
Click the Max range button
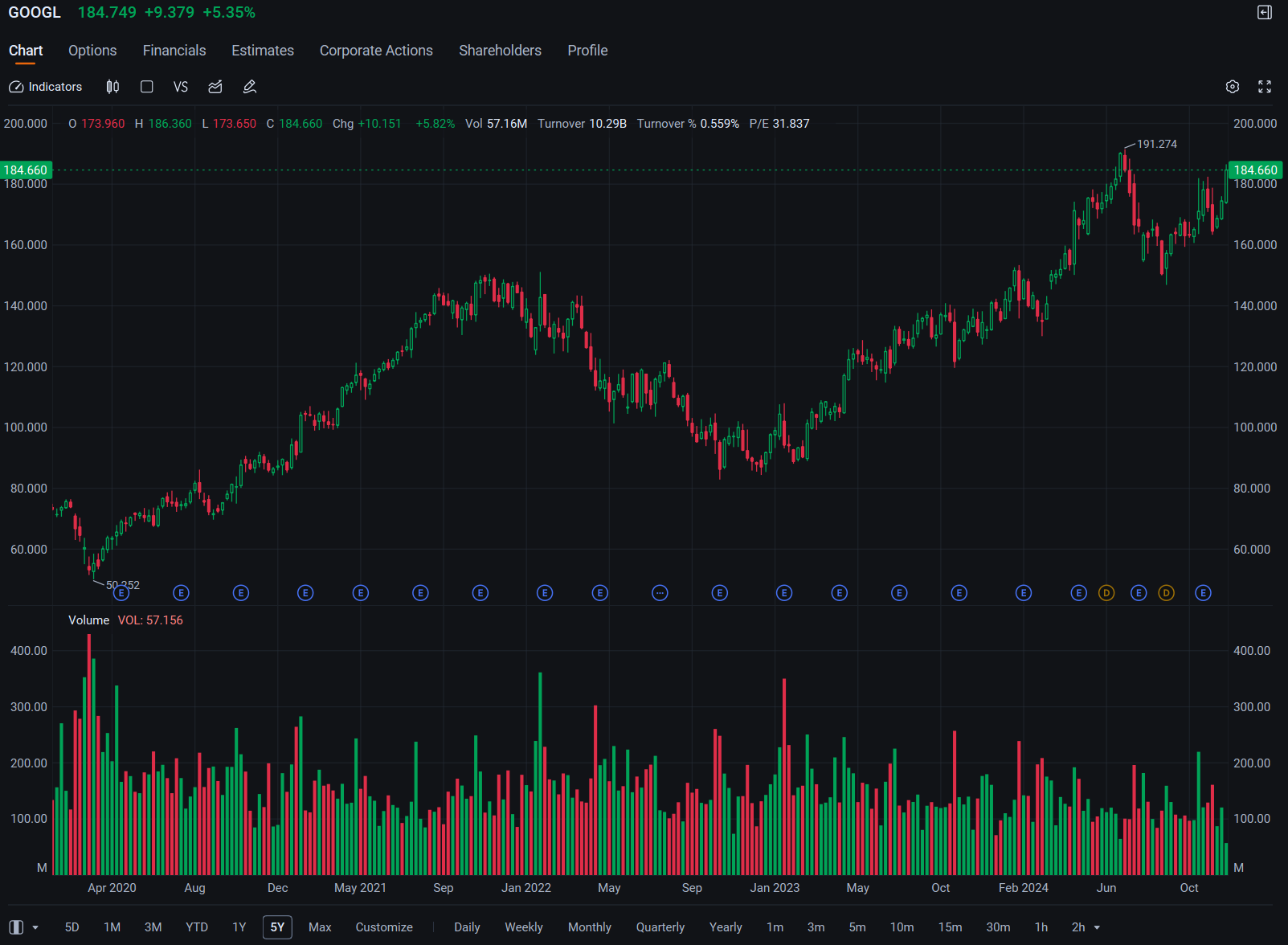tap(320, 927)
